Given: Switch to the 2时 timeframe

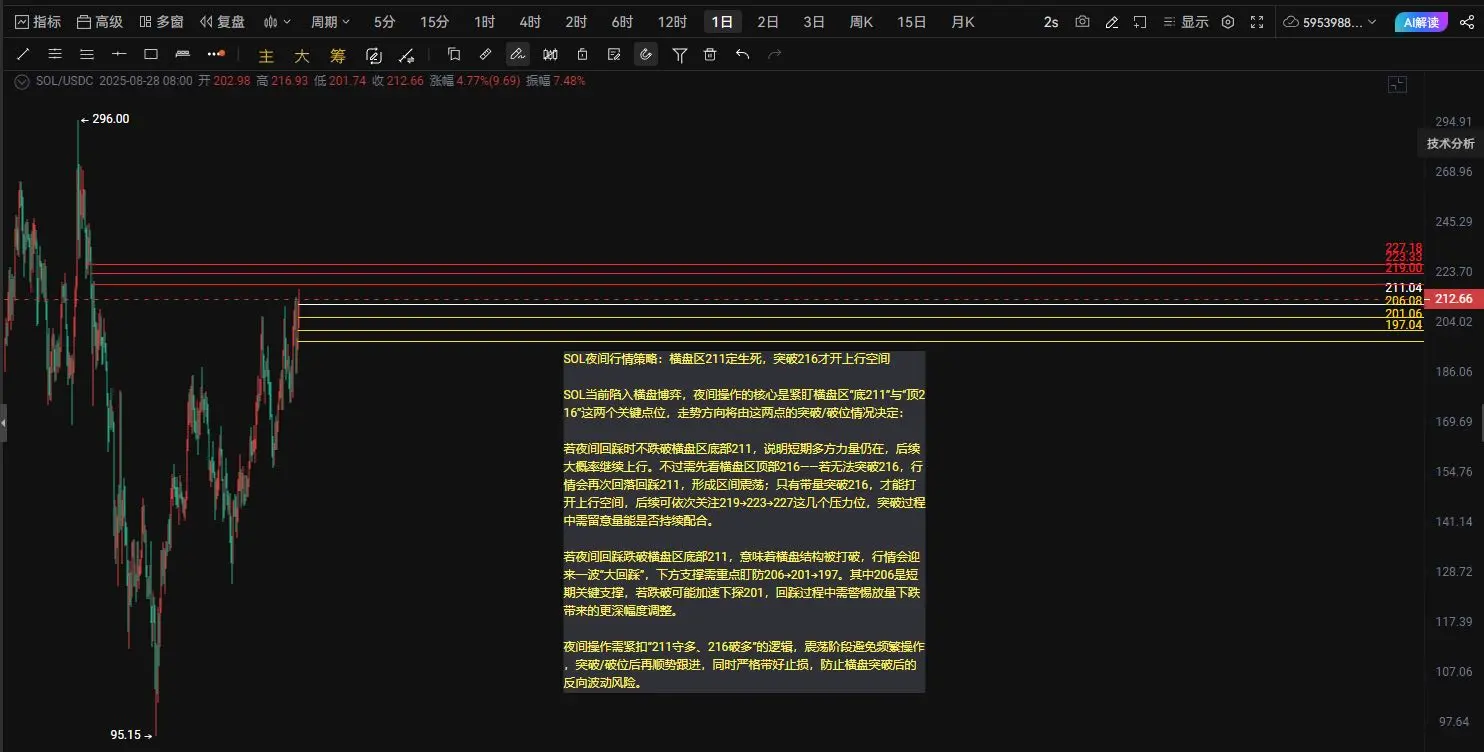Looking at the screenshot, I should click(576, 21).
